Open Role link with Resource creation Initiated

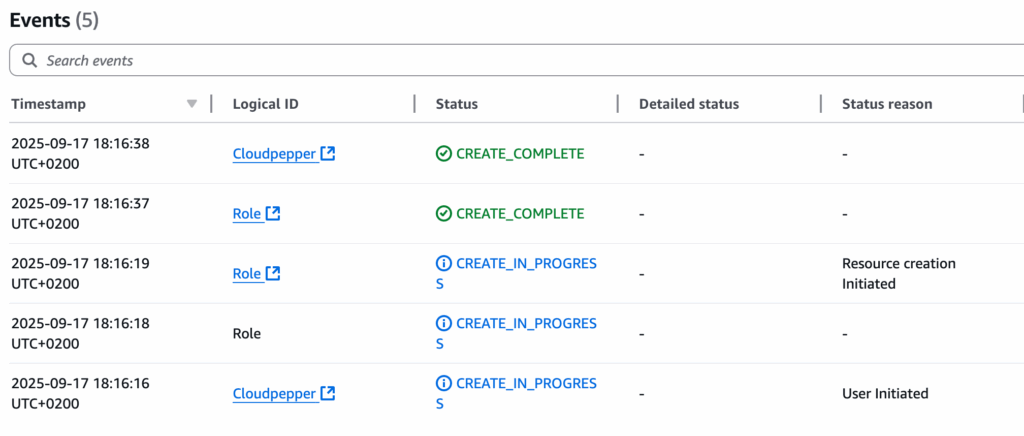(248, 273)
